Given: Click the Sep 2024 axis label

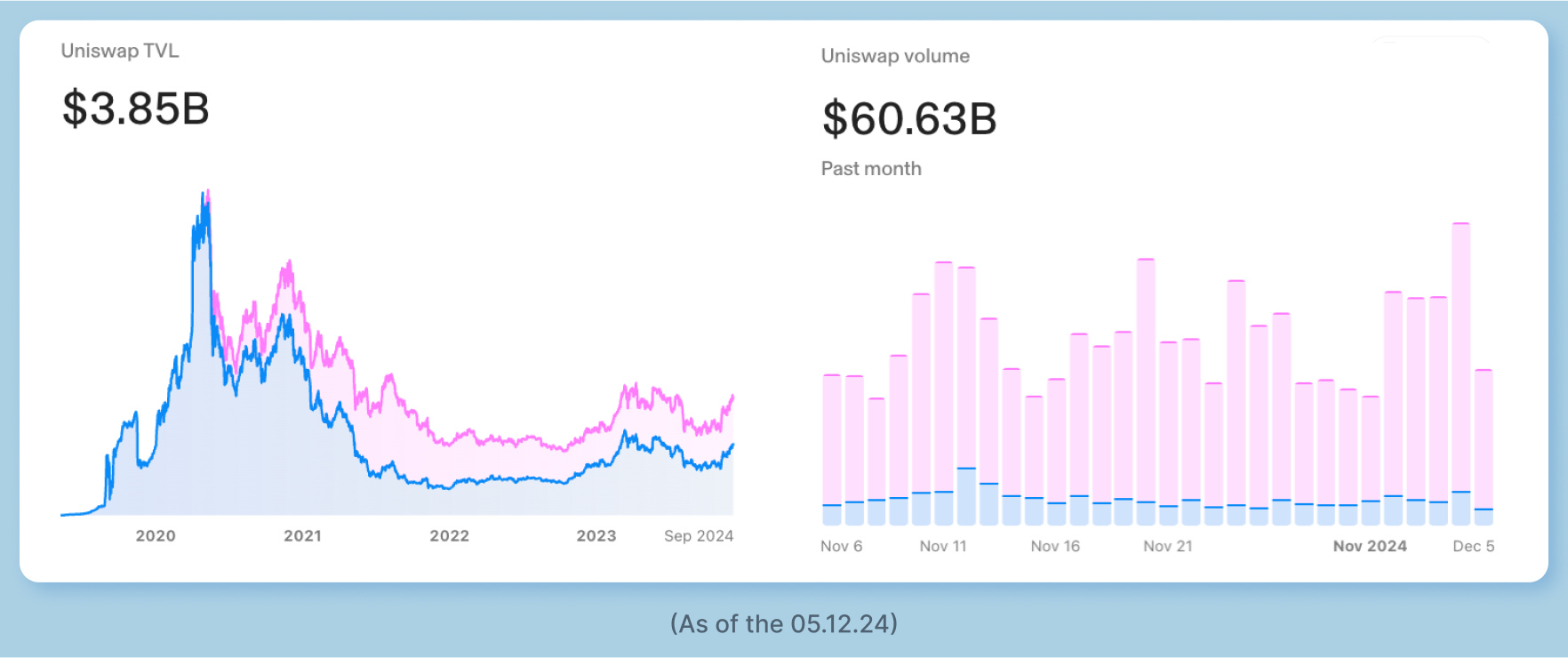Looking at the screenshot, I should 699,535.
